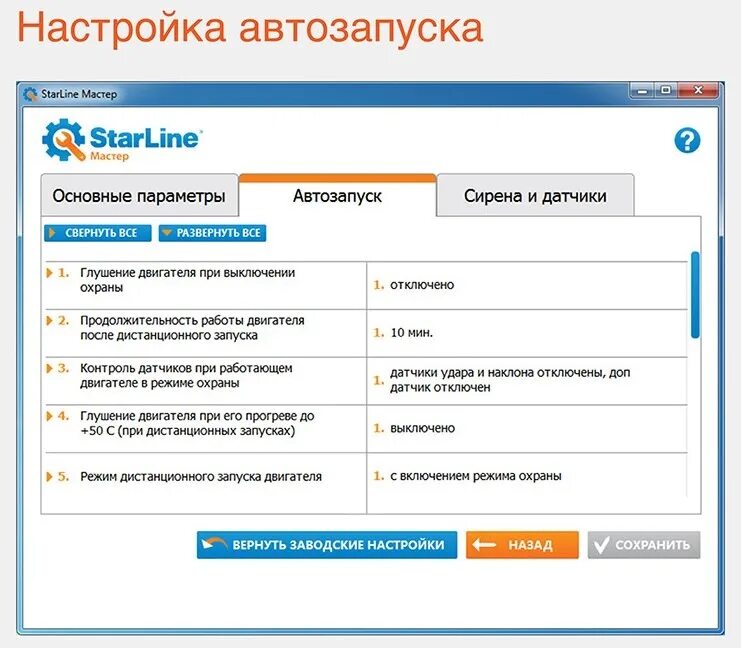Maximize the StarLine Мастер window
This screenshot has height=648, width=741.
click(666, 90)
